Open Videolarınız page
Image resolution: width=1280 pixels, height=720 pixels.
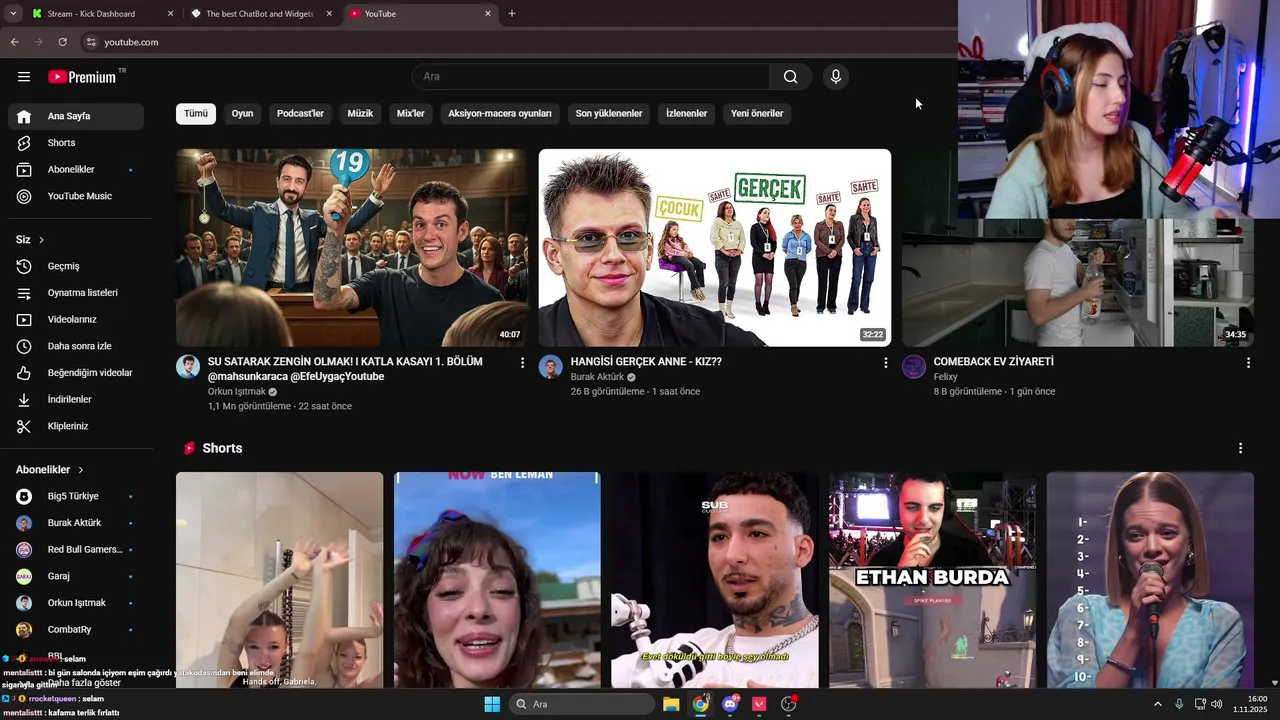76,319
